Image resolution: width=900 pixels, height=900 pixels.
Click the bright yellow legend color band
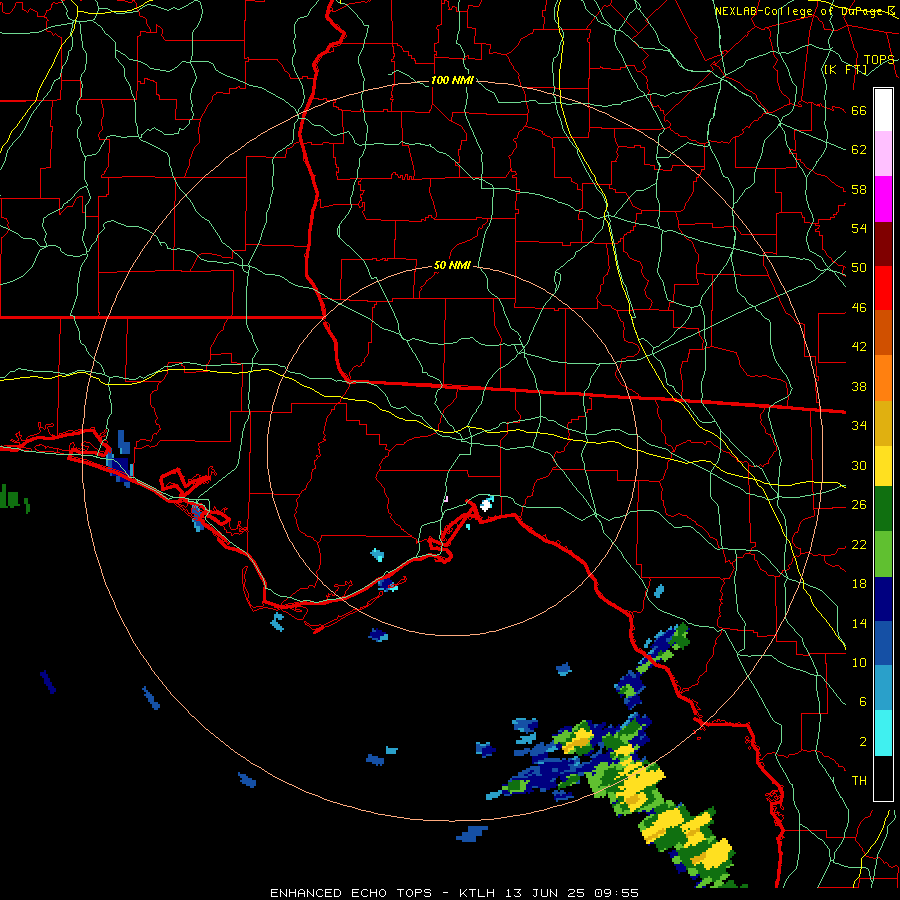pos(883,465)
